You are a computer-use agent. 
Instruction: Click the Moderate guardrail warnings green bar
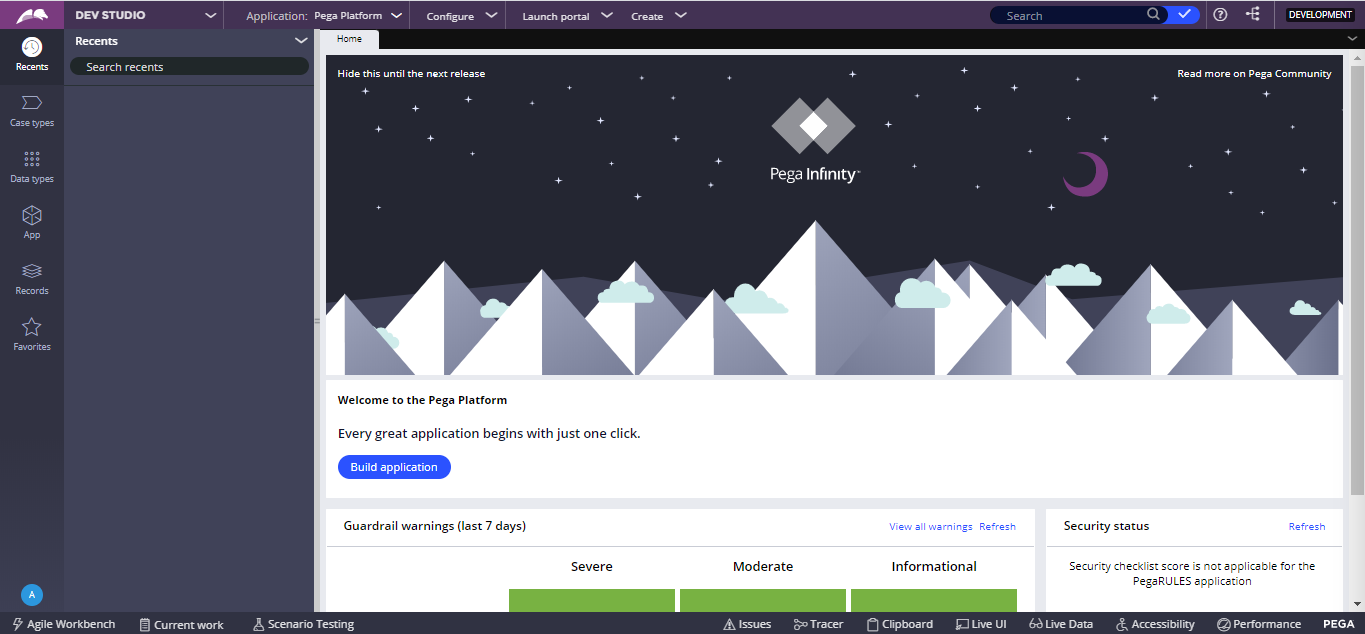click(763, 600)
